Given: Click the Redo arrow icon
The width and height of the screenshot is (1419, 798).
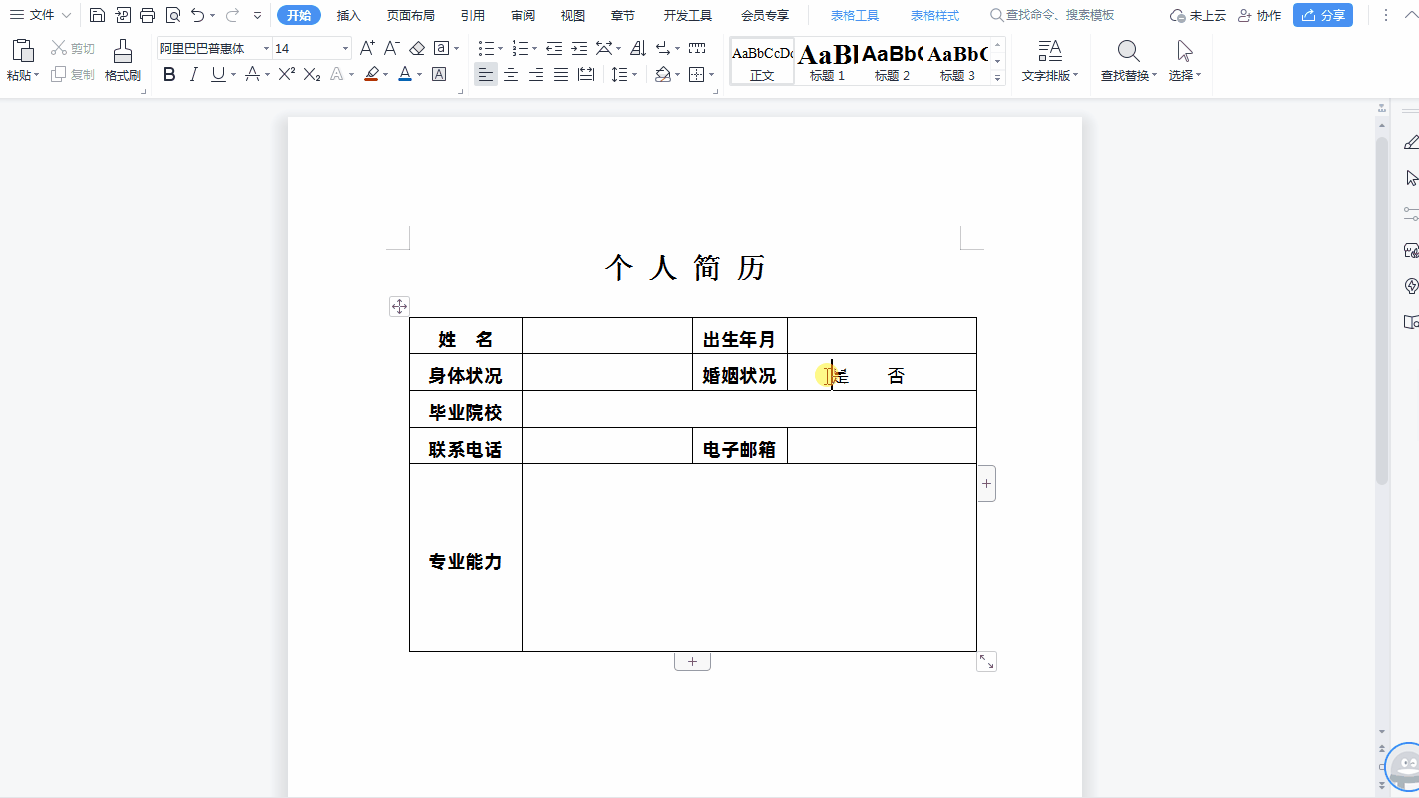Looking at the screenshot, I should coord(232,15).
